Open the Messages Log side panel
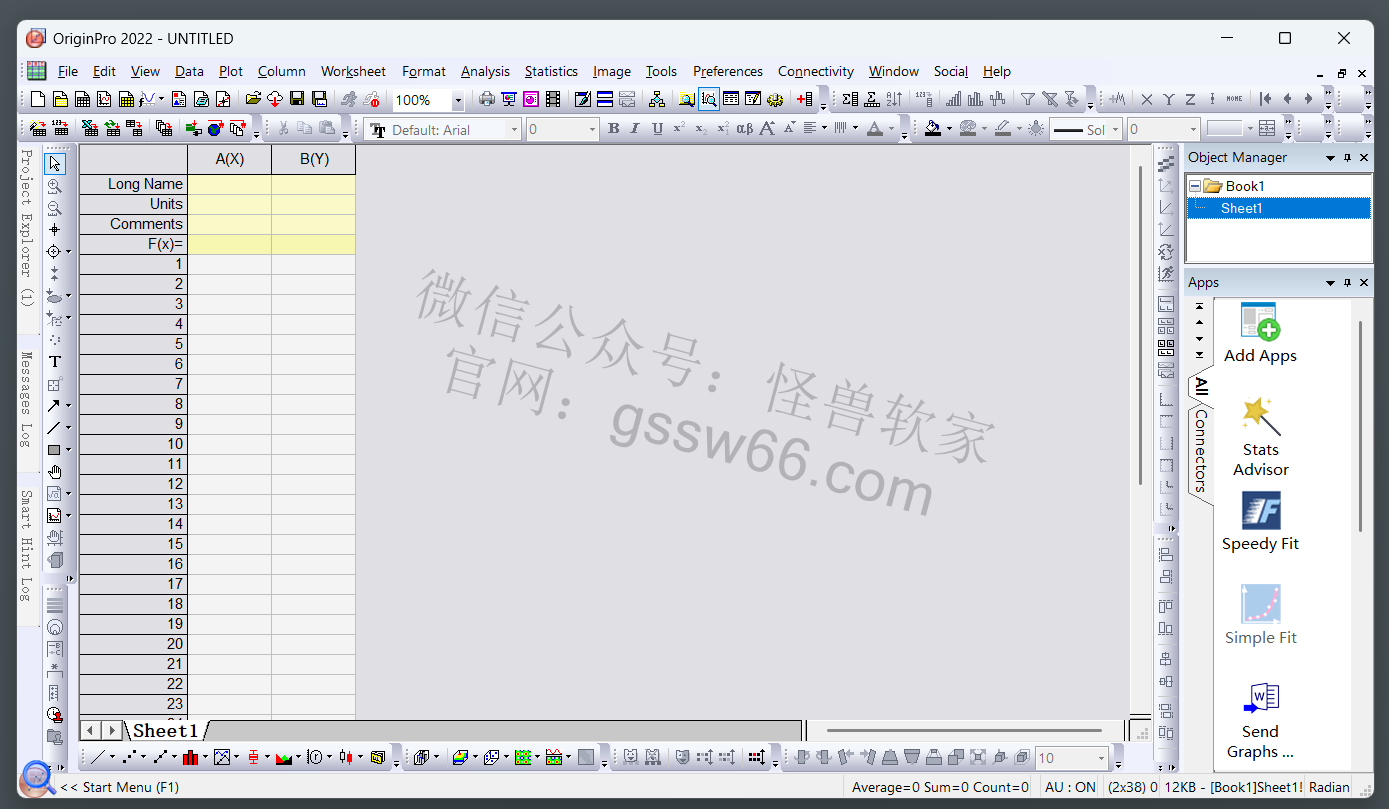Viewport: 1389px width, 809px height. click(x=28, y=400)
